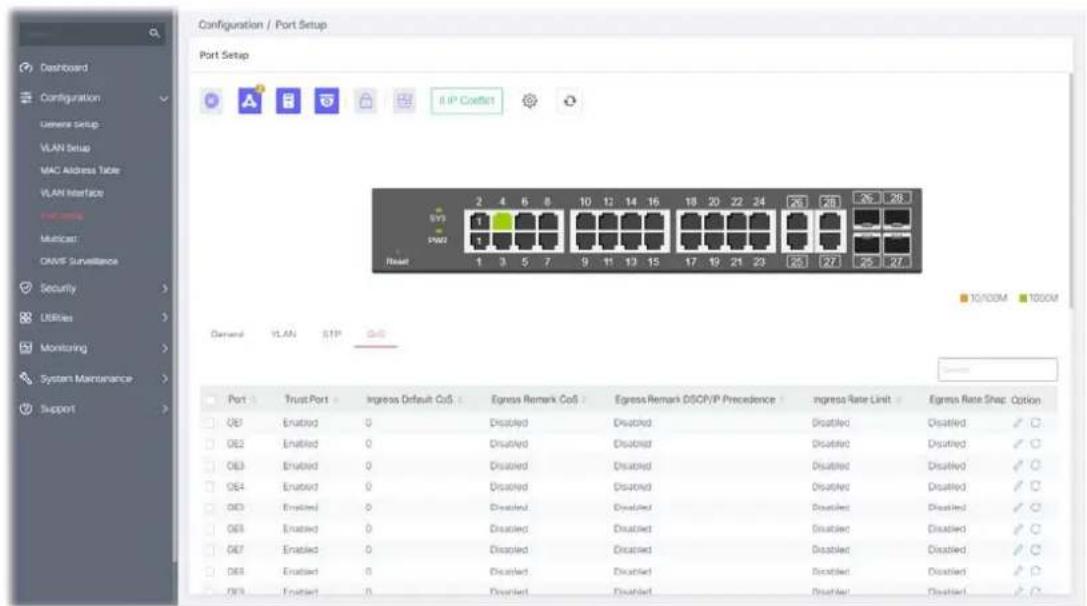Viewport: 1087px width, 606px height.
Task: Click the reset icon for GE8
Action: [x=1035, y=571]
